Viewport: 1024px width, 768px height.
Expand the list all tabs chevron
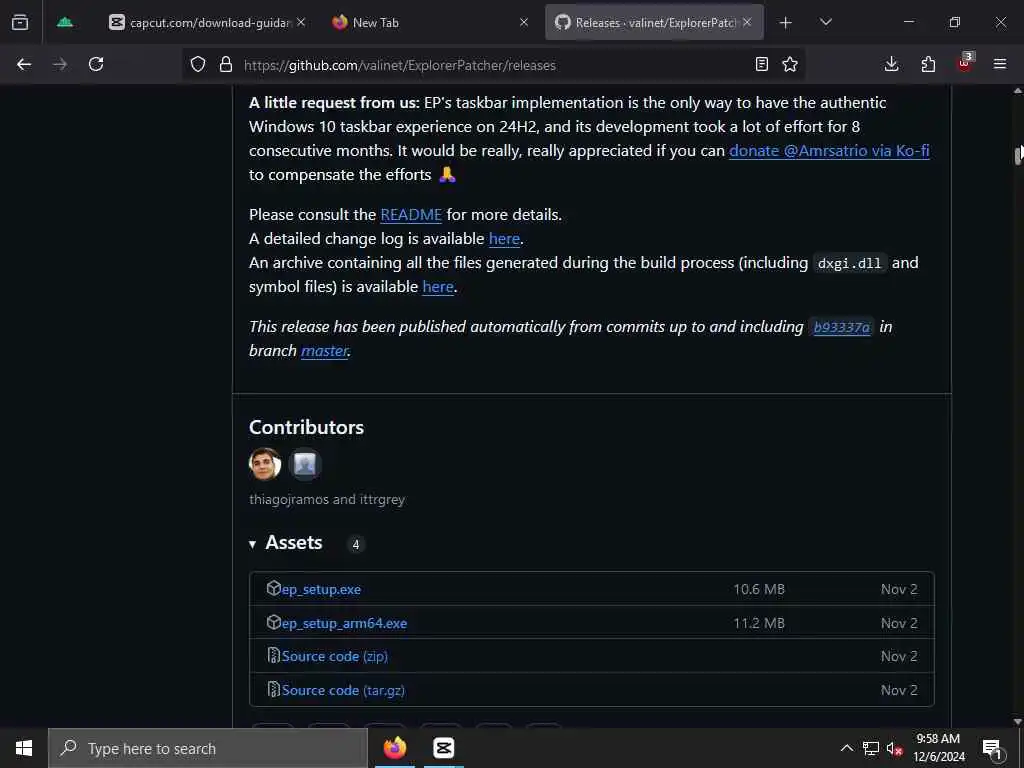point(825,22)
